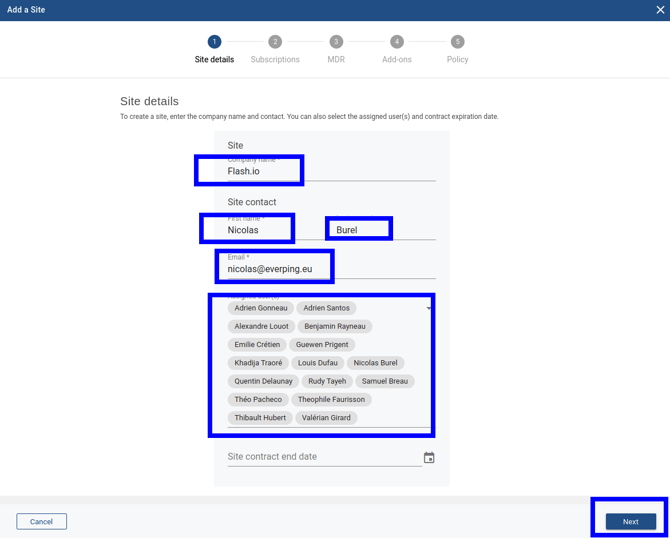Jump to step 3 MDR

point(336,50)
